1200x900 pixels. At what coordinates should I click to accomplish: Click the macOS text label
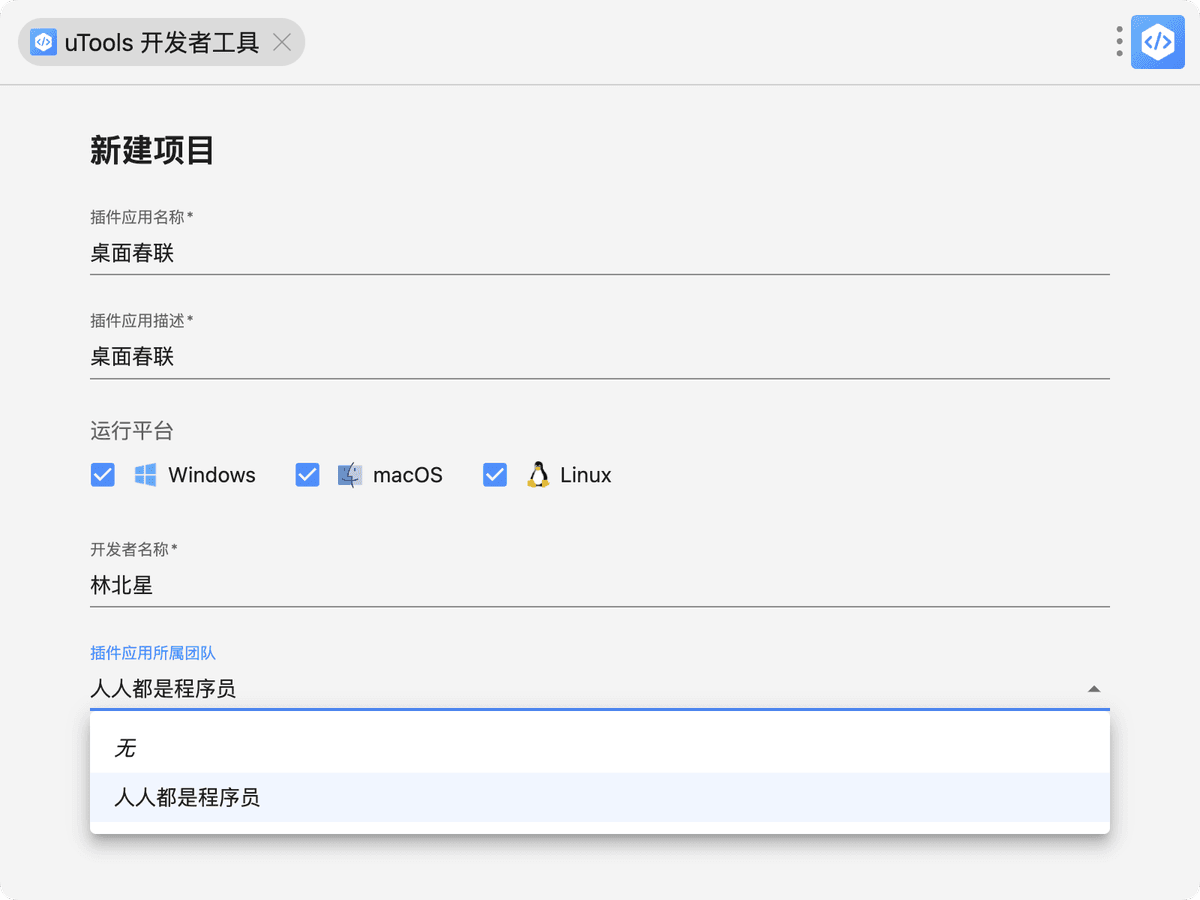(x=408, y=475)
